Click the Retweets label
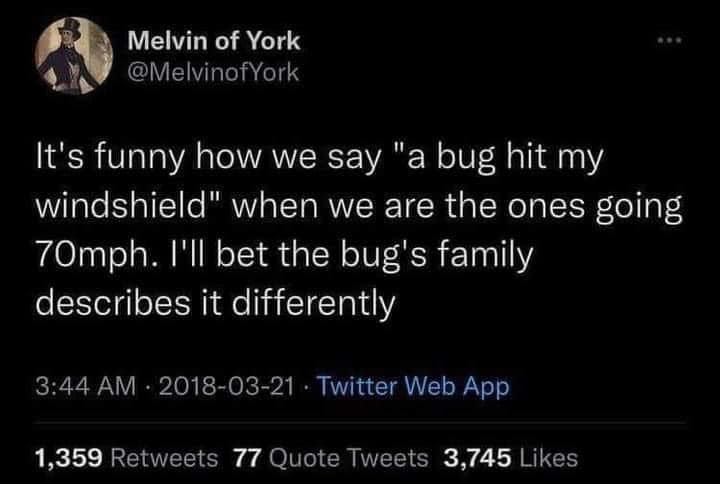 [164, 458]
